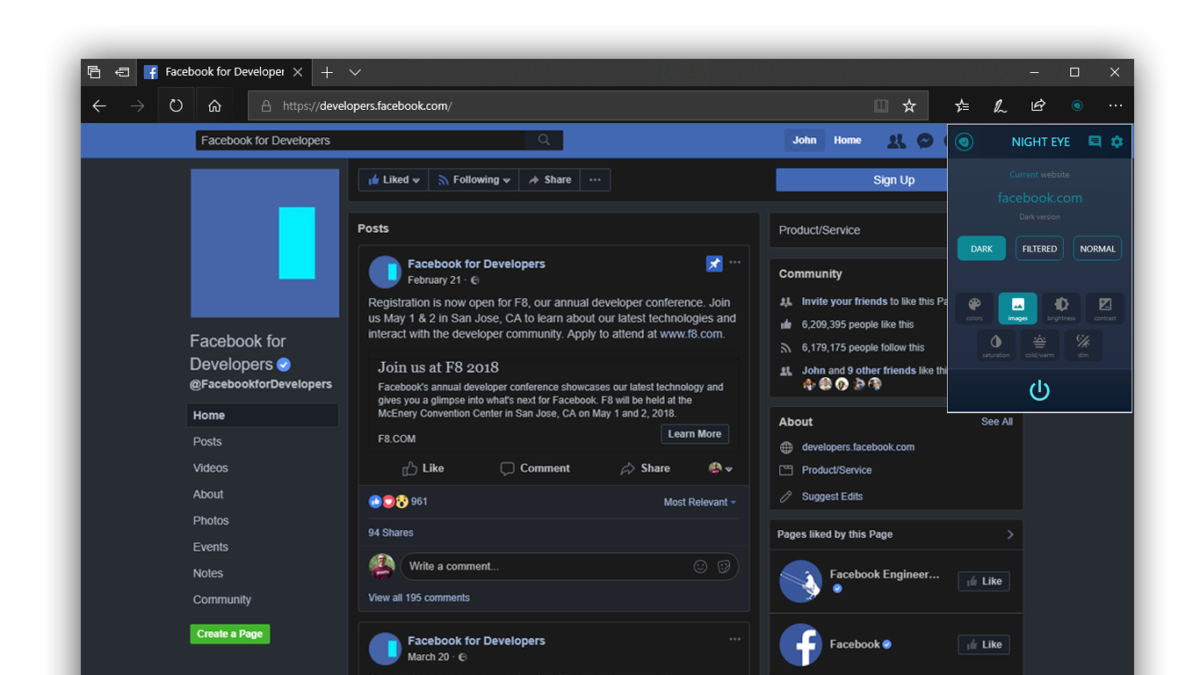
Task: Open the Night Eye feedback chat icon
Action: (x=1096, y=141)
